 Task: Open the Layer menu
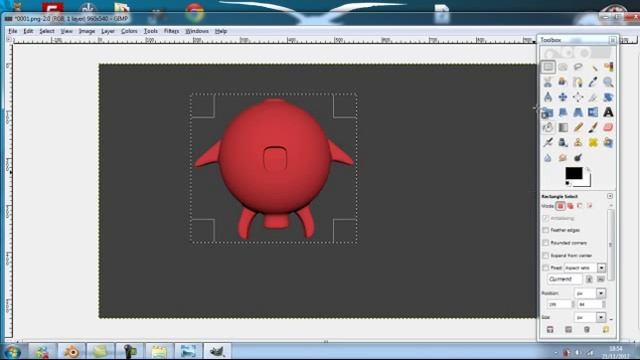pos(108,31)
